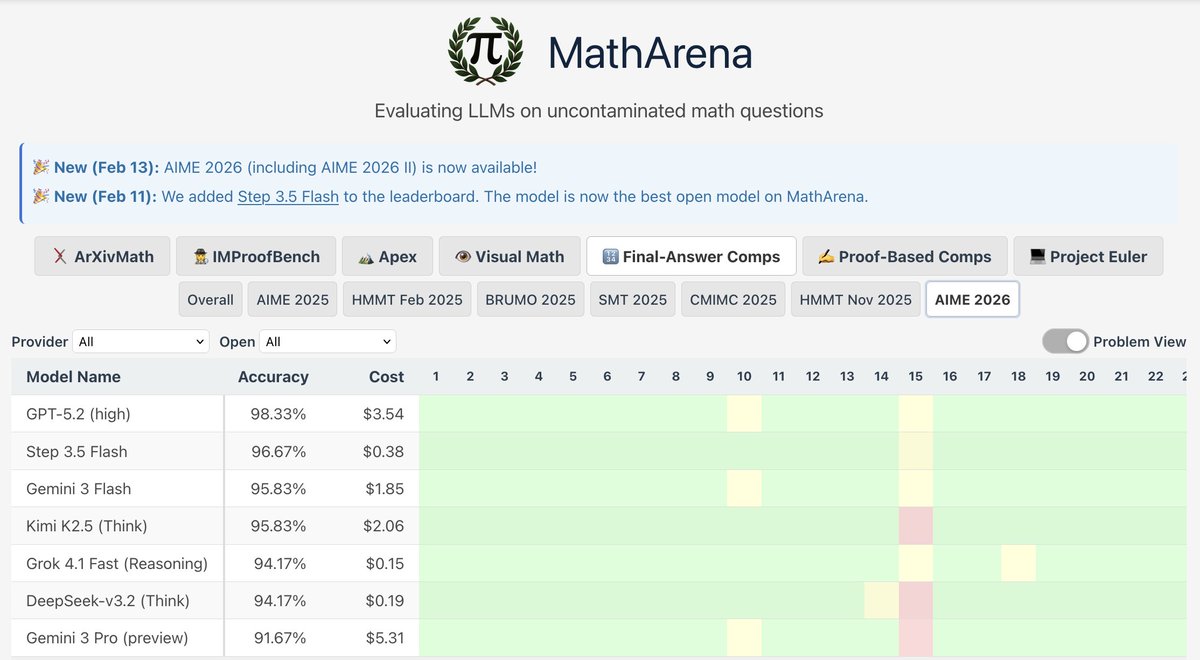Click problem 1 column header

tap(436, 376)
